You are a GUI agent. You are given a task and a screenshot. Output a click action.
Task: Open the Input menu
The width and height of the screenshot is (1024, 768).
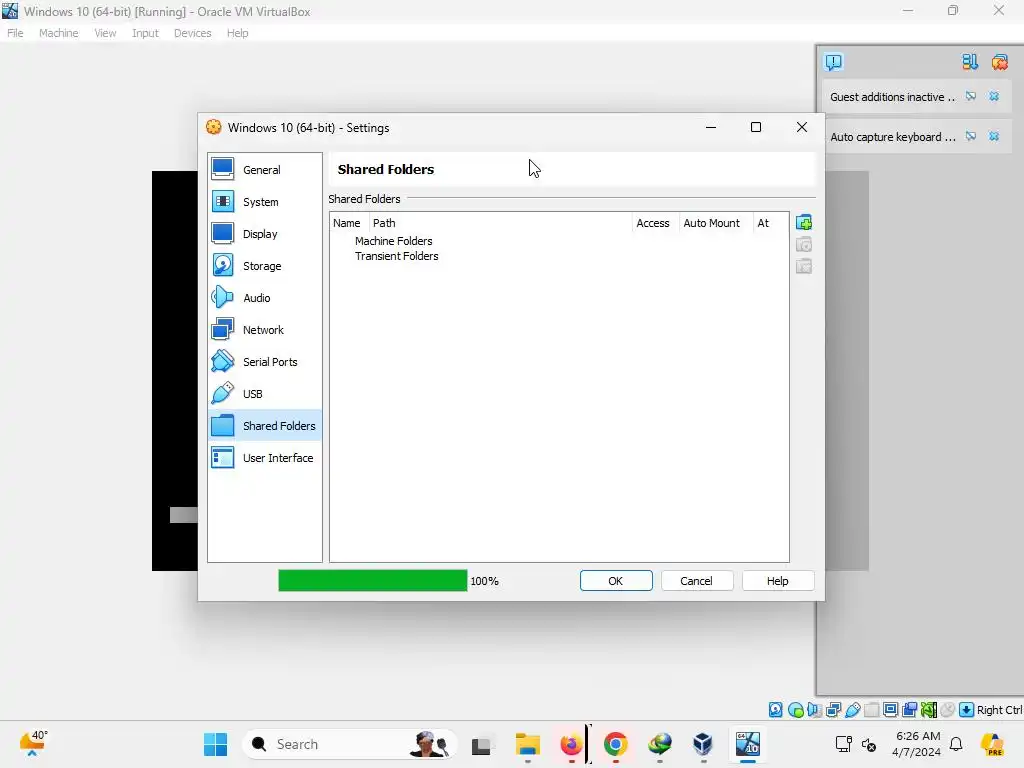point(145,33)
